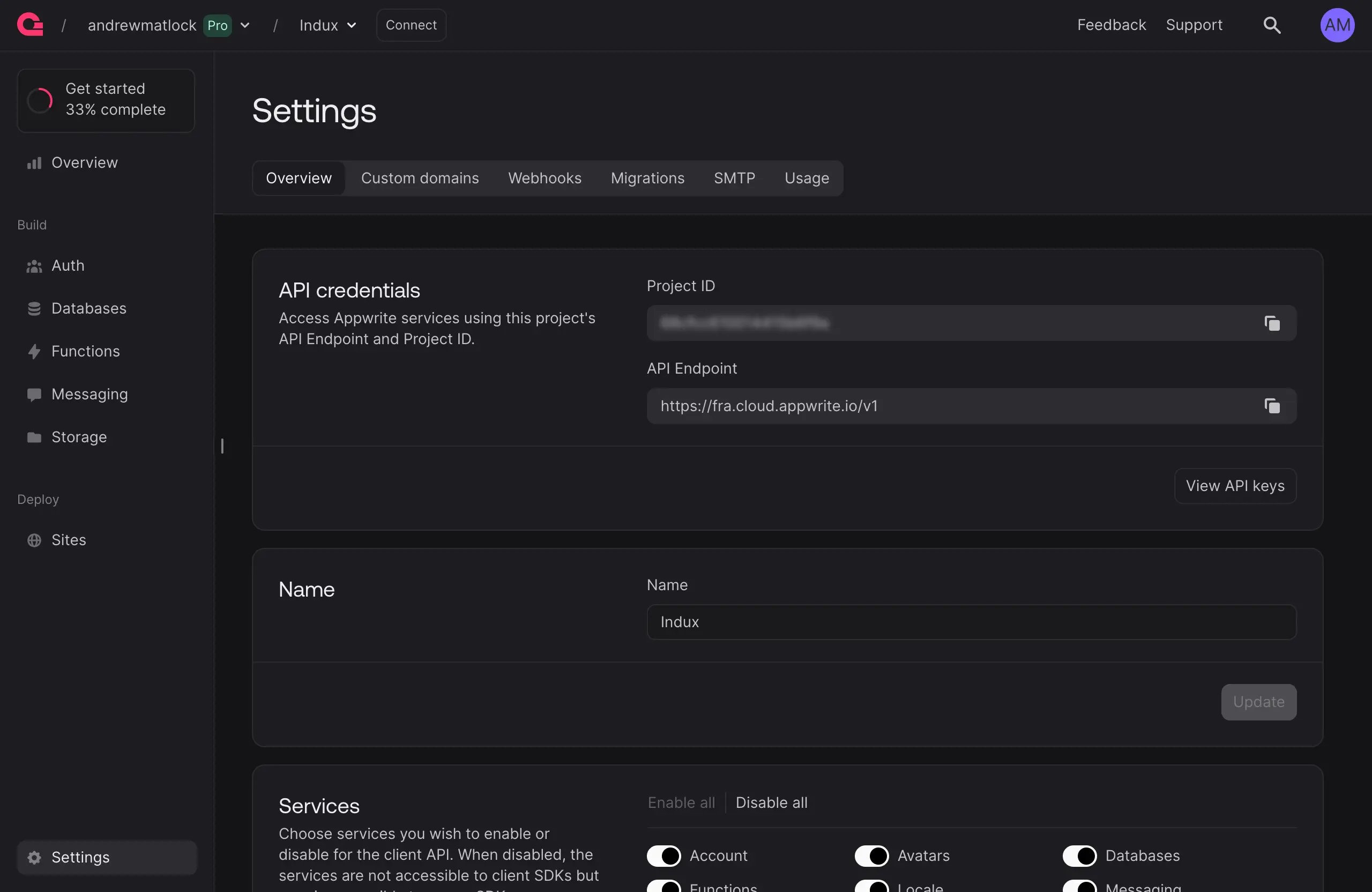Switch to the Migrations tab
1372x892 pixels.
click(647, 178)
